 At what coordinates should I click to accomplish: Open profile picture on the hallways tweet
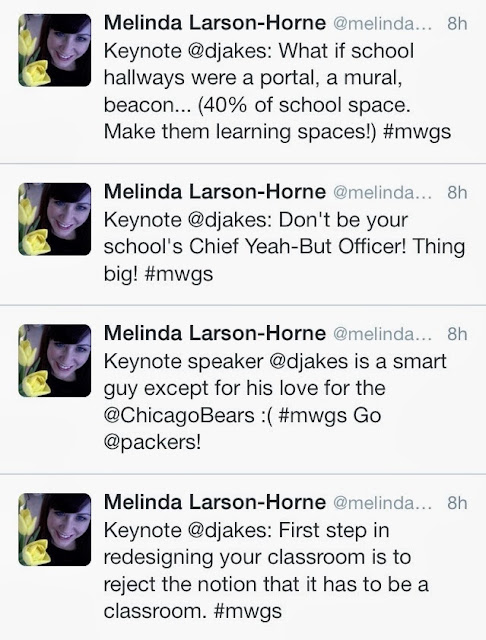point(55,50)
